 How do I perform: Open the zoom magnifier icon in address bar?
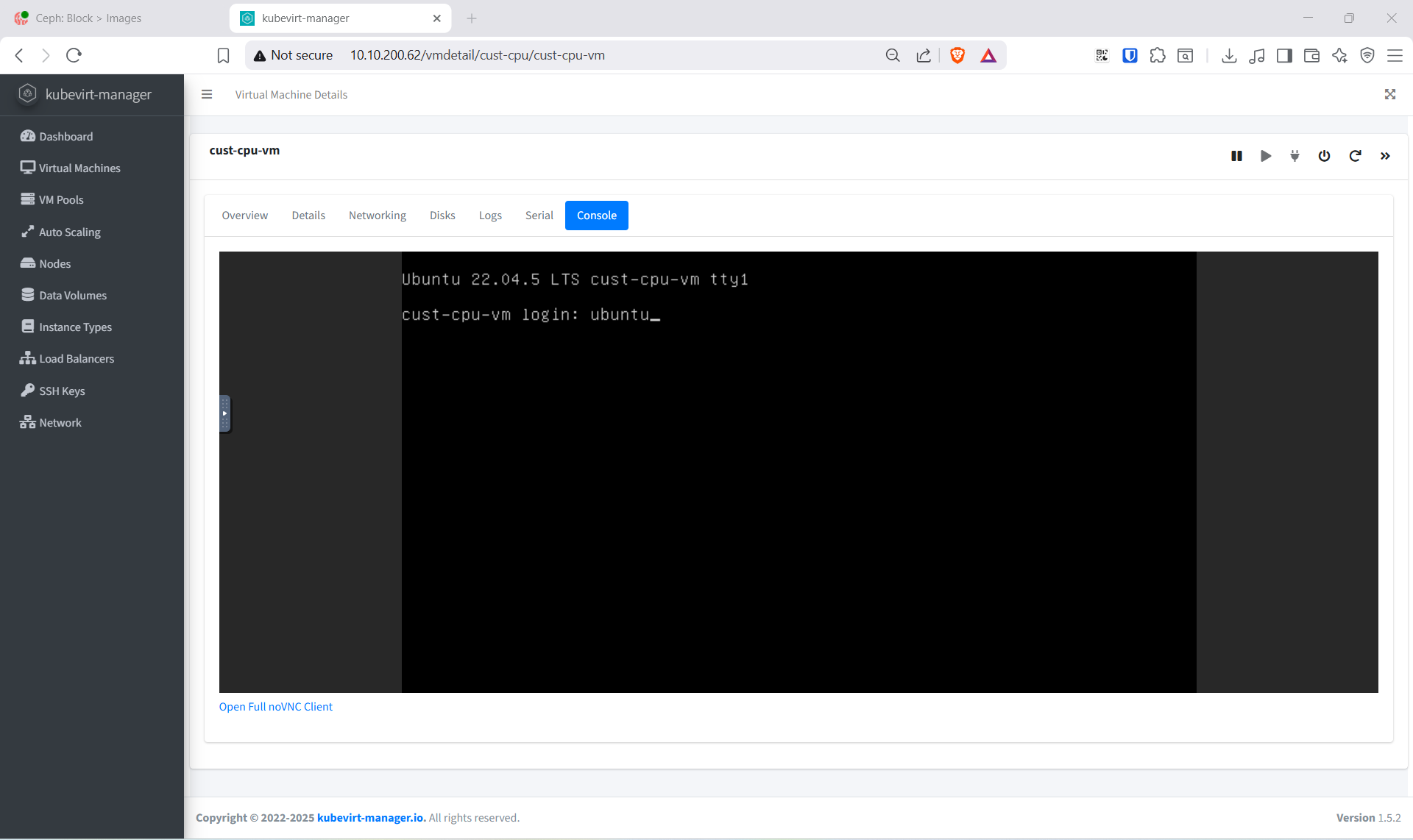(893, 55)
